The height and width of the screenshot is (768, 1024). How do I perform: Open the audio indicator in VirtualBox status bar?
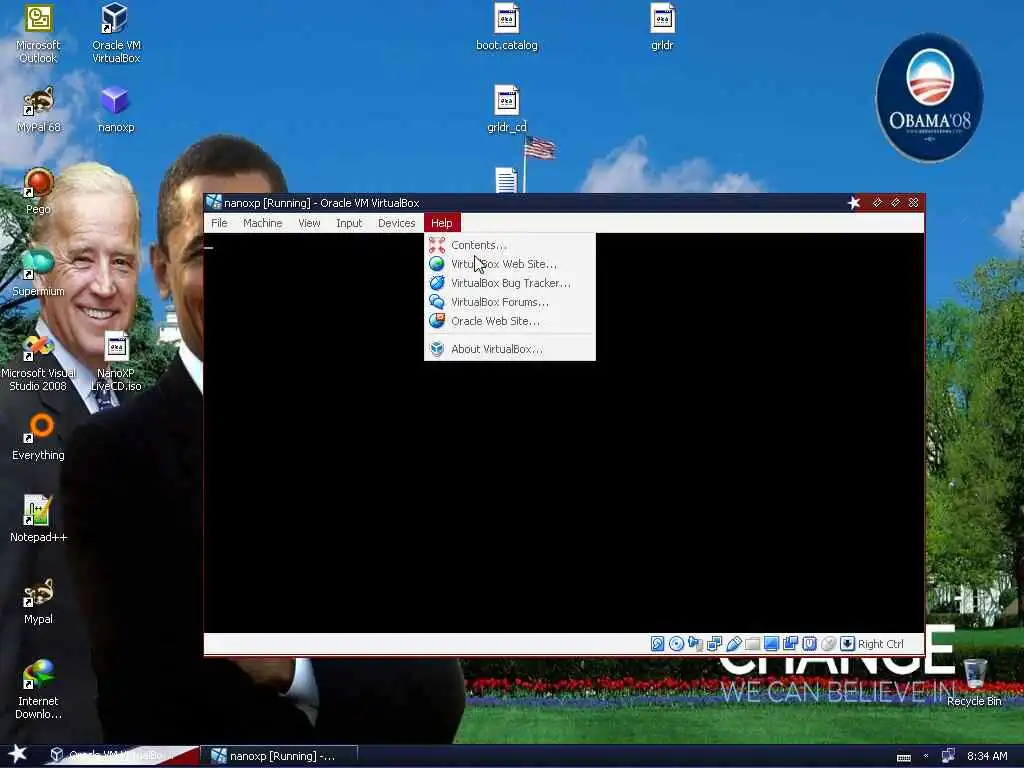click(x=696, y=644)
